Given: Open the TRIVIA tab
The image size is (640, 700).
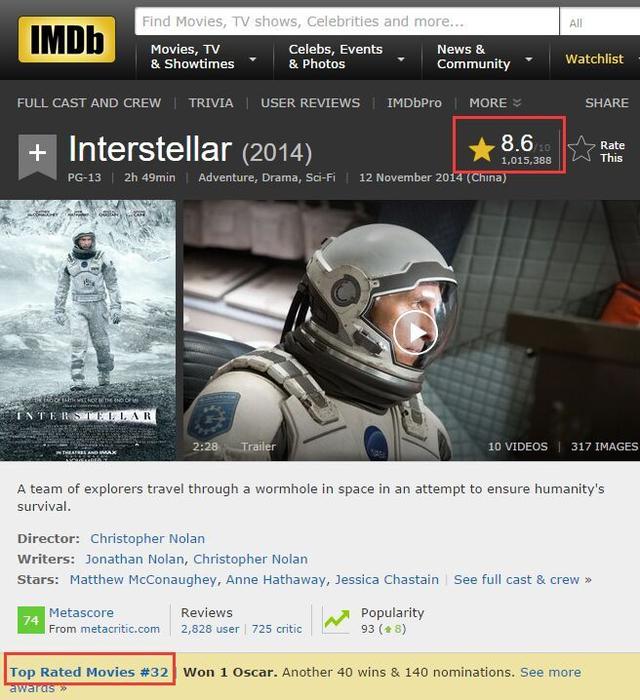Looking at the screenshot, I should pos(211,103).
